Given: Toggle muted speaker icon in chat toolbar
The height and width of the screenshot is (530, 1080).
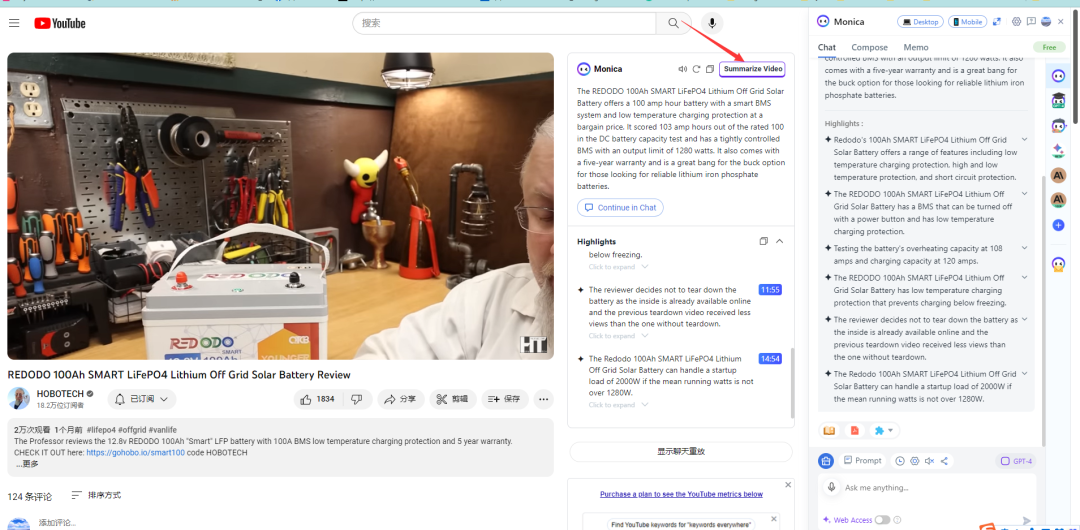Looking at the screenshot, I should click(x=929, y=461).
